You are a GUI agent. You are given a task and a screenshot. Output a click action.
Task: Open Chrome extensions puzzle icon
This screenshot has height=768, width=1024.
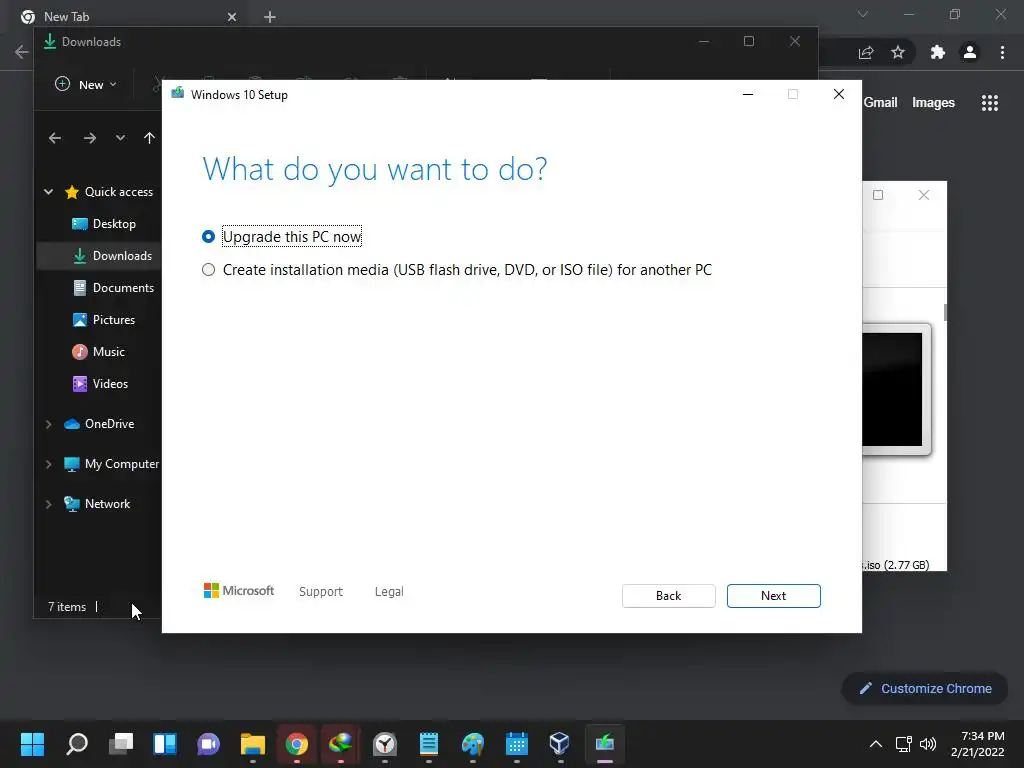click(938, 52)
